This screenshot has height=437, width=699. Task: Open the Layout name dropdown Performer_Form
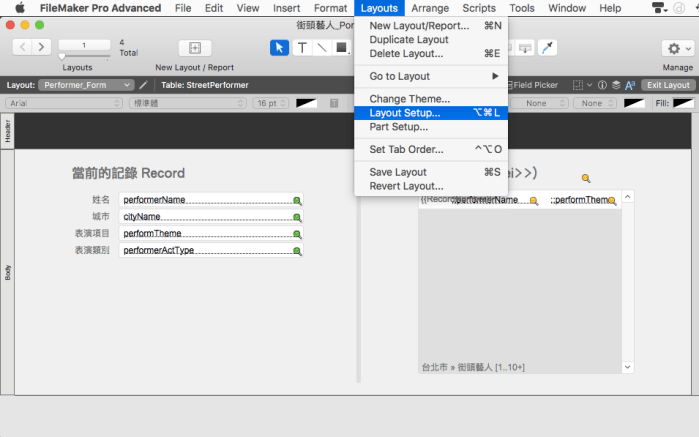86,85
